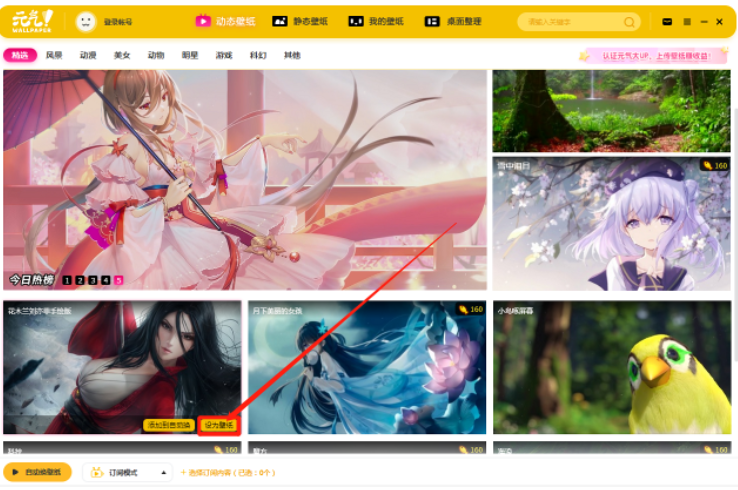738x490 pixels.
Task: Open the message inbox icon in title bar
Action: (667, 21)
